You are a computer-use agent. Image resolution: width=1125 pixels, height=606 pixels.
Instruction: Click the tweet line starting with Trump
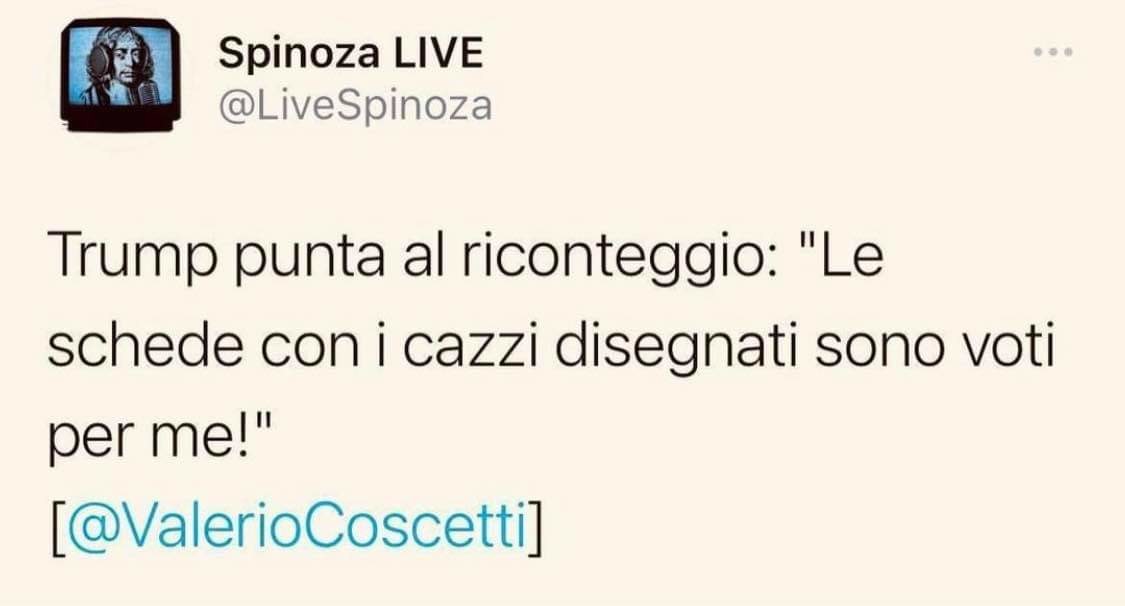coord(465,257)
